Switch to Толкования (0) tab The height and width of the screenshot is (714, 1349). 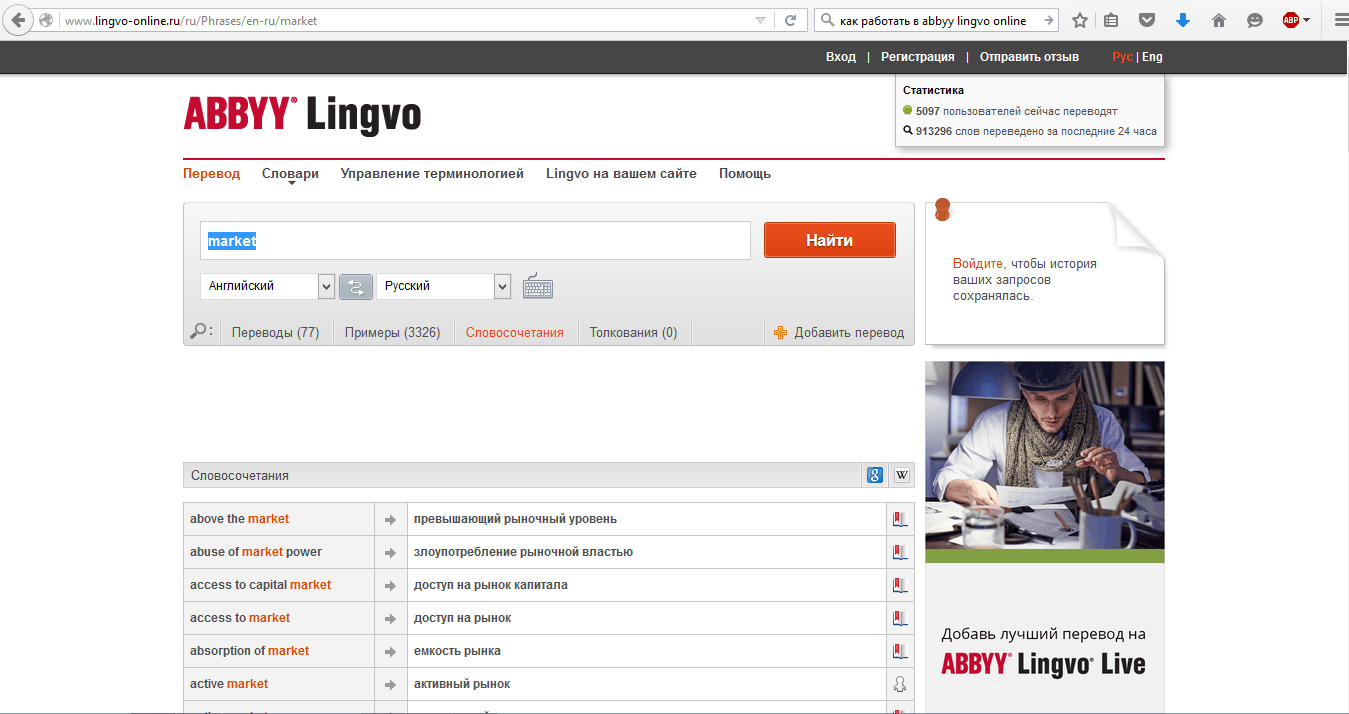pyautogui.click(x=633, y=333)
